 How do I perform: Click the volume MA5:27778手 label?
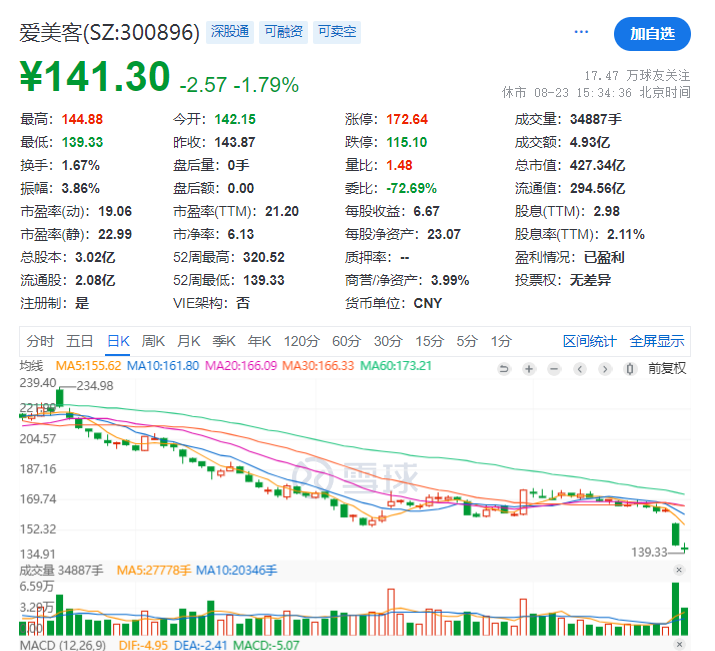154,570
